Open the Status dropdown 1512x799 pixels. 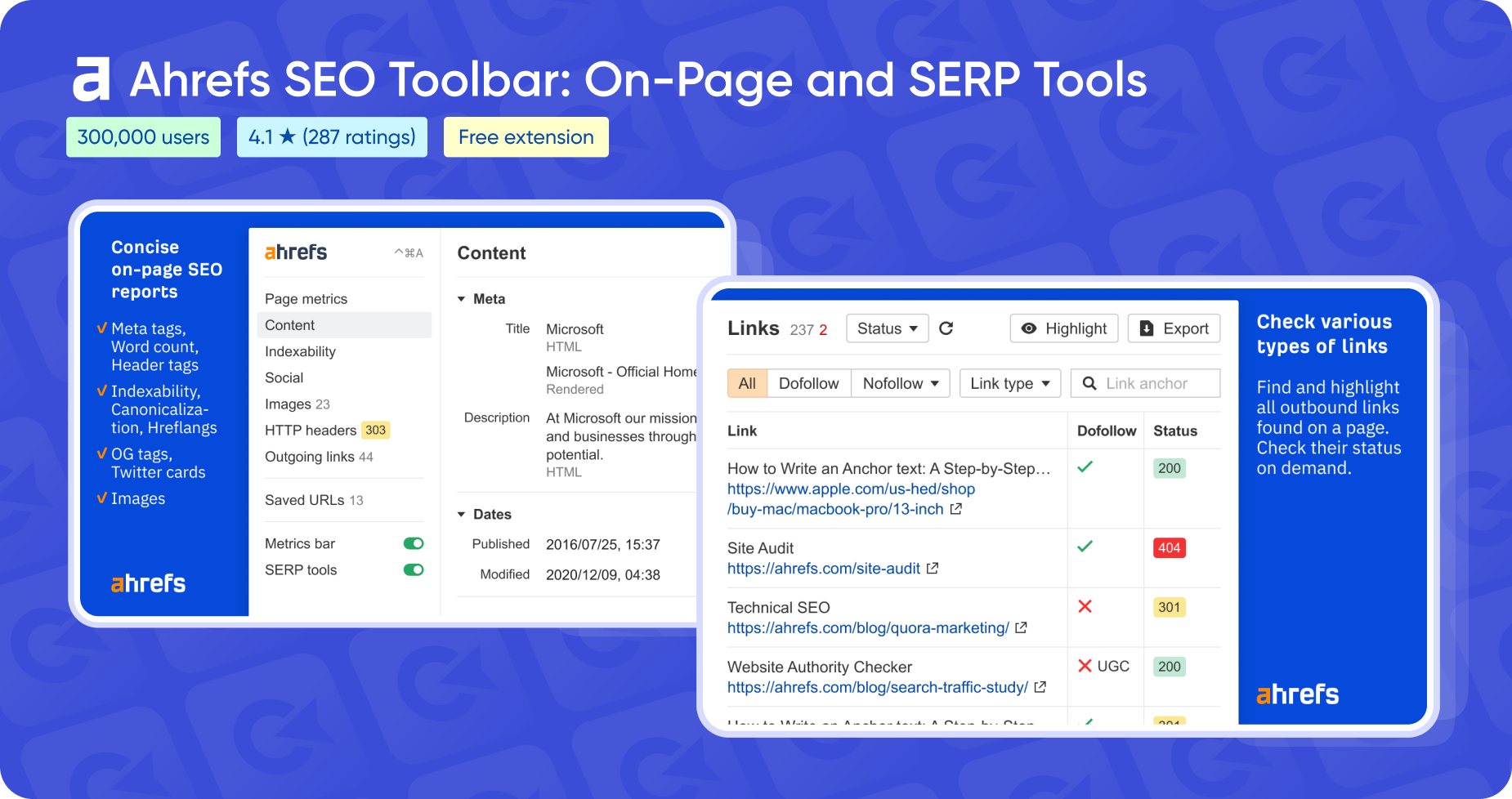887,328
